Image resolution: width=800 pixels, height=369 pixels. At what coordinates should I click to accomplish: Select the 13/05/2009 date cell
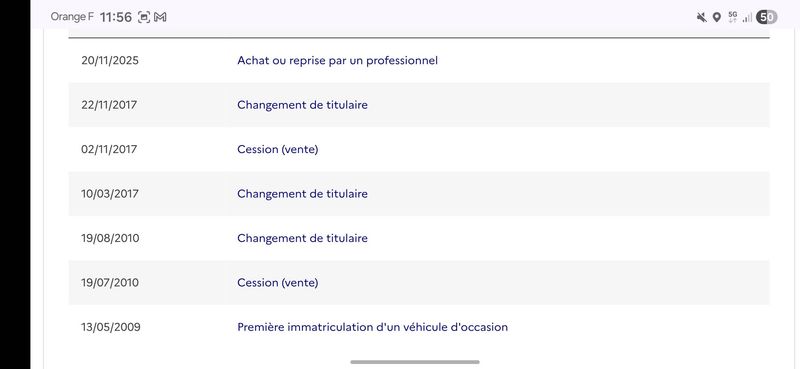[111, 327]
